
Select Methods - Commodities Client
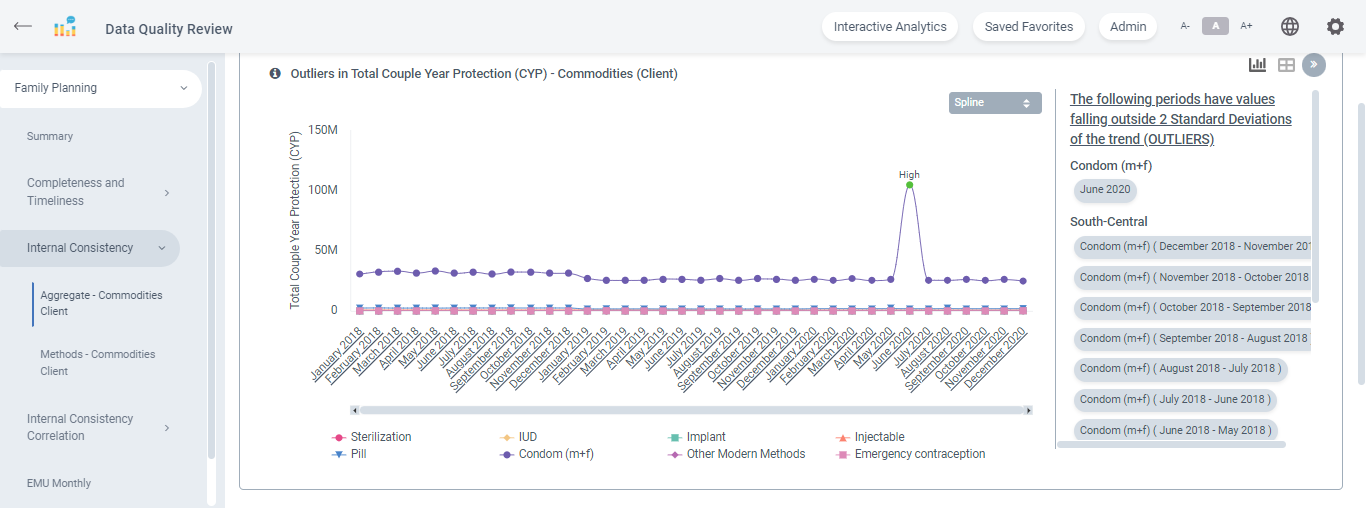[98, 362]
